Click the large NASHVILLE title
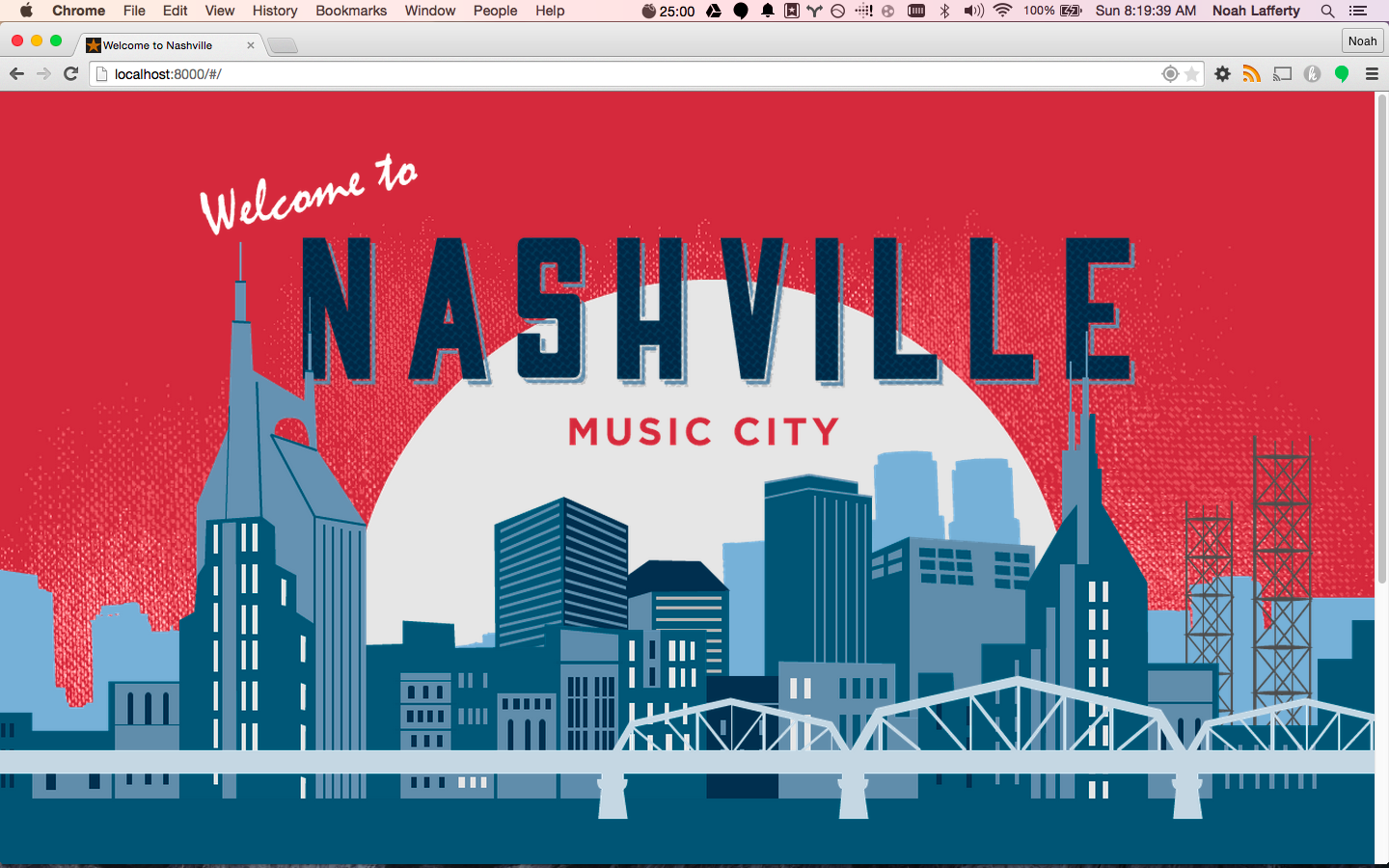Screen dimensions: 1389x868 point(719,311)
